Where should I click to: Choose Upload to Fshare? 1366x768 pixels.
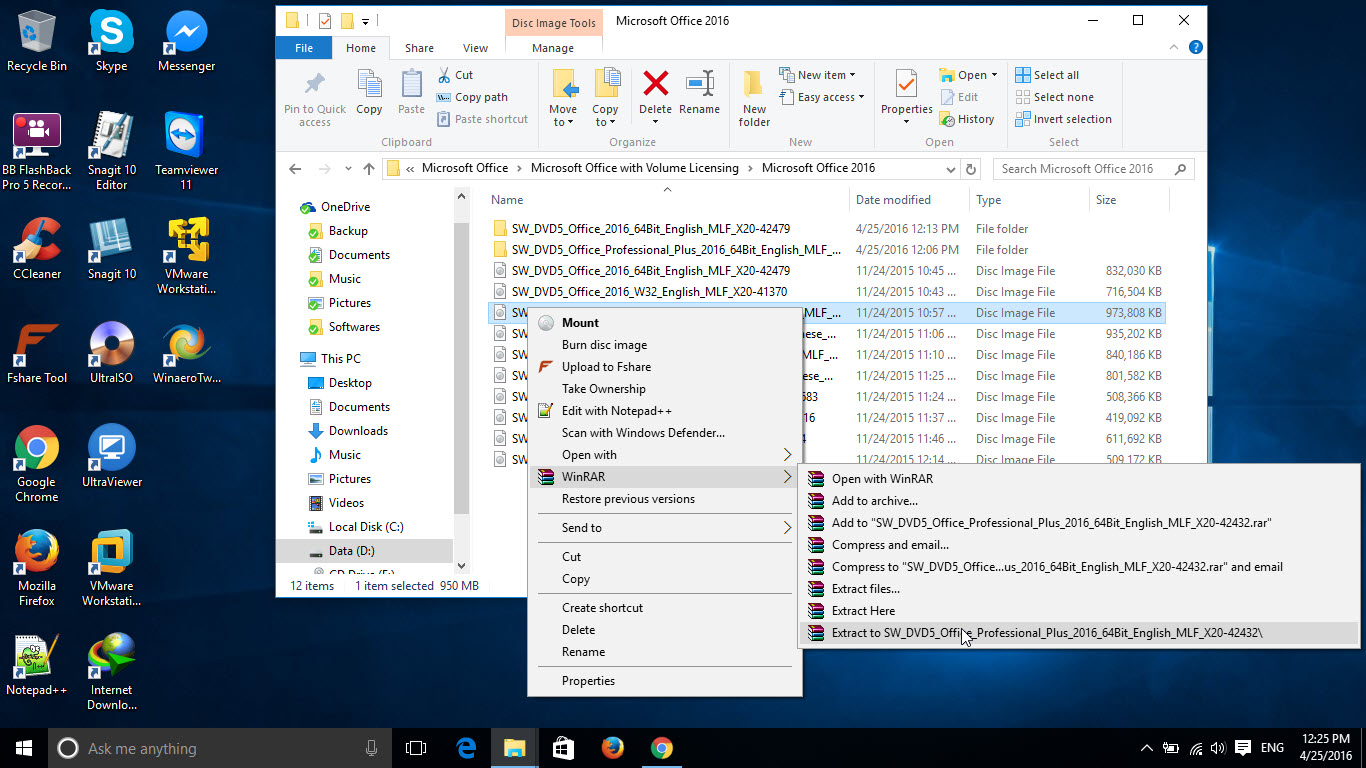(x=666, y=367)
